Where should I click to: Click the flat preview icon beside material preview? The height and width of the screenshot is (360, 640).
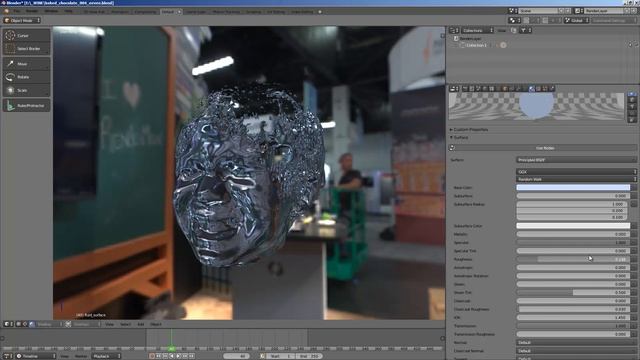[x=632, y=93]
